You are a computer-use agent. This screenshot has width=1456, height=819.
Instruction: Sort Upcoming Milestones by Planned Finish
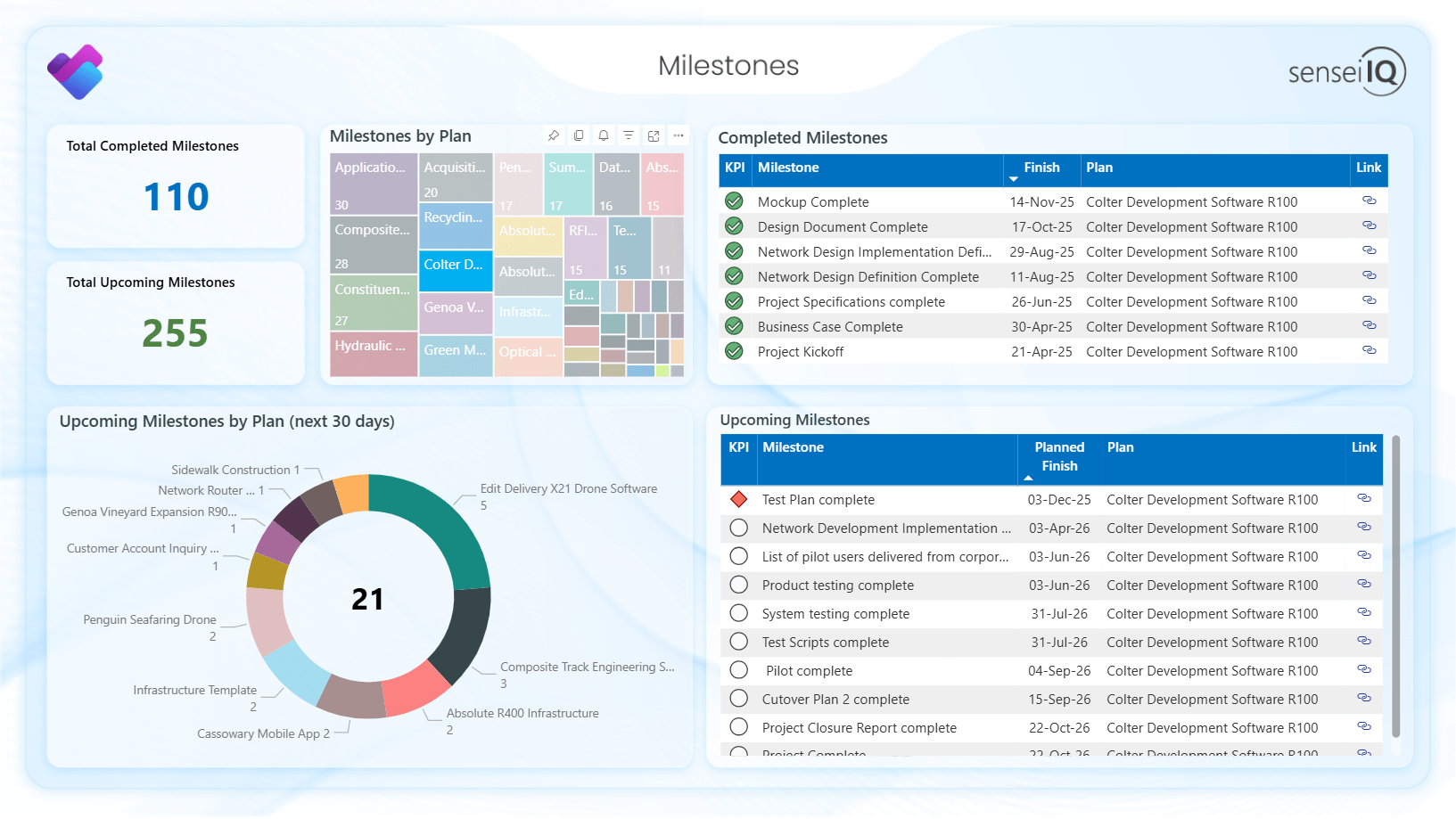tap(1058, 456)
